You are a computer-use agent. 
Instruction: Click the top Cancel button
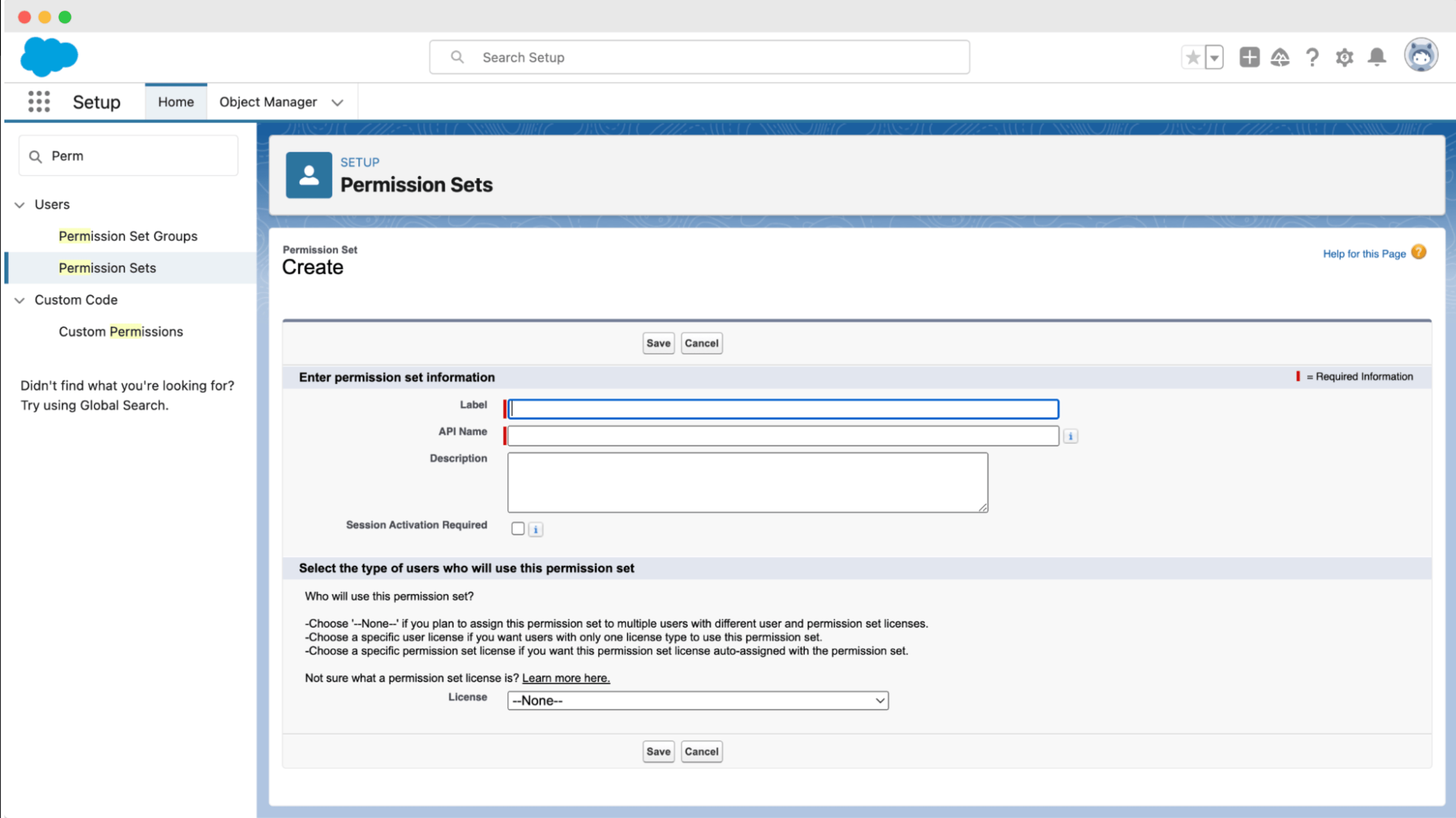click(701, 343)
